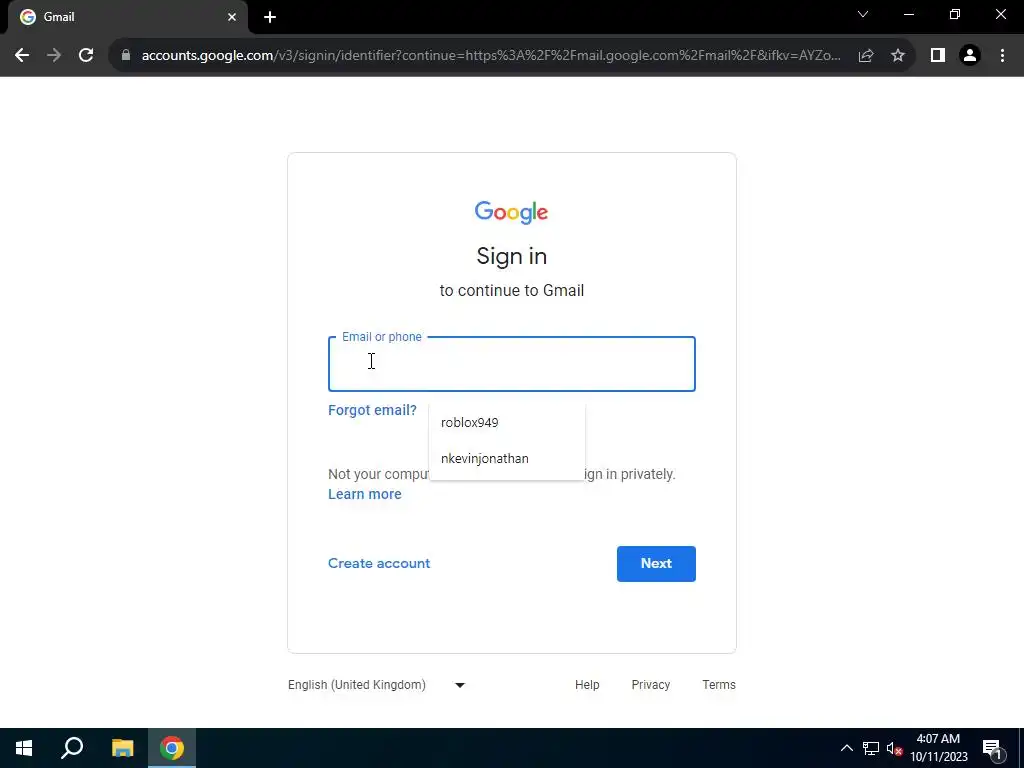Image resolution: width=1024 pixels, height=768 pixels.
Task: Click the Create account link
Action: point(379,563)
